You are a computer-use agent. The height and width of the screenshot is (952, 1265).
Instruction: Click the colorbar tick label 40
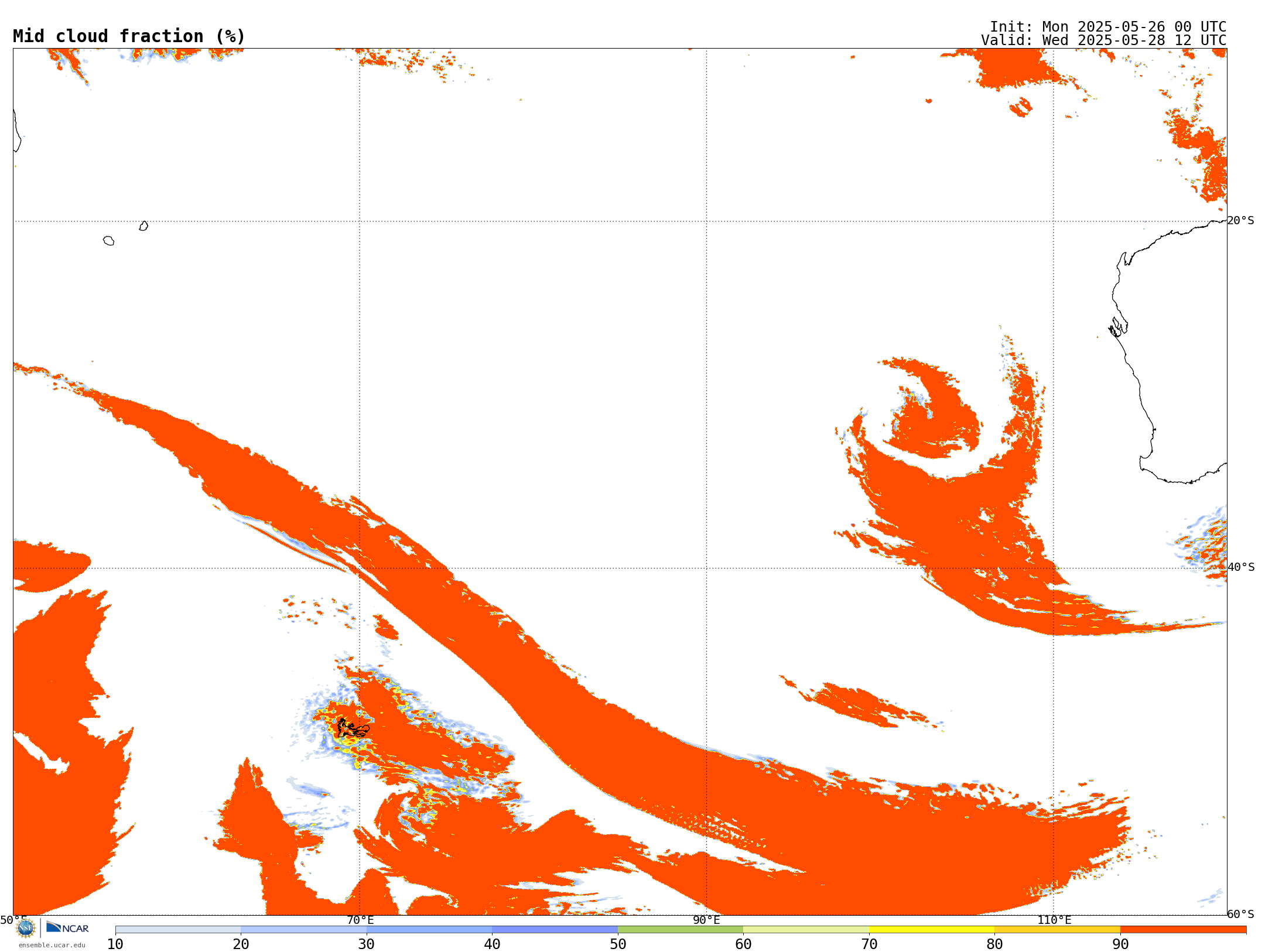(x=492, y=944)
